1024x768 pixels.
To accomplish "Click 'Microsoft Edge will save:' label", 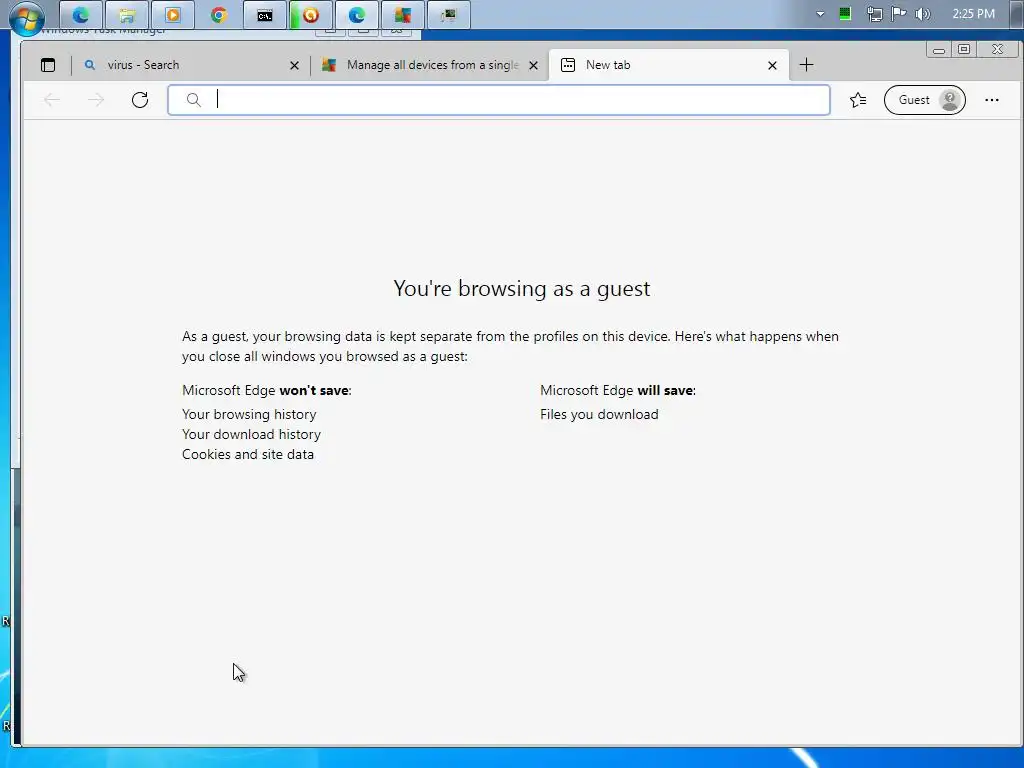I will [618, 391].
